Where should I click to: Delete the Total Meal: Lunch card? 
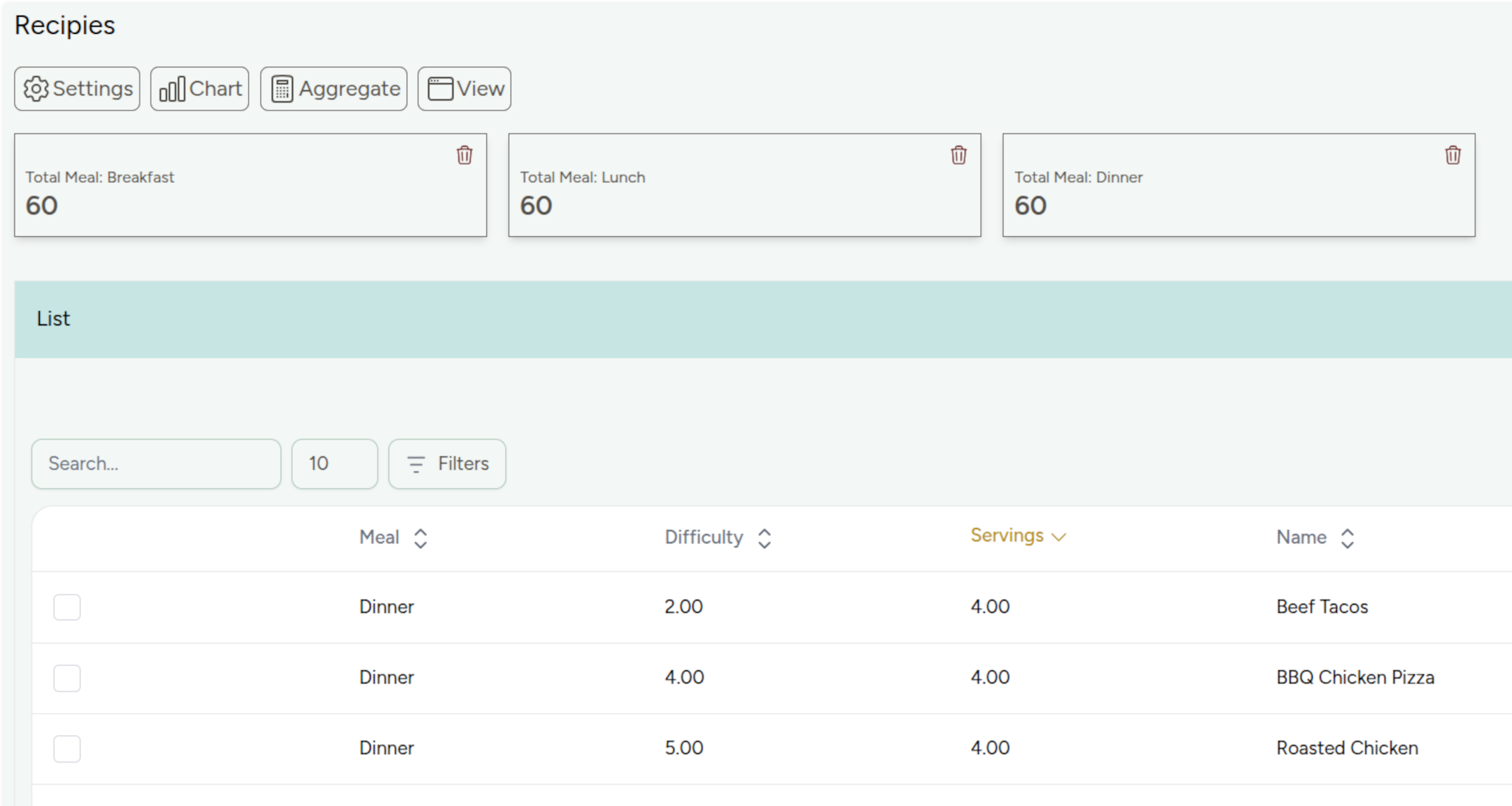tap(959, 155)
